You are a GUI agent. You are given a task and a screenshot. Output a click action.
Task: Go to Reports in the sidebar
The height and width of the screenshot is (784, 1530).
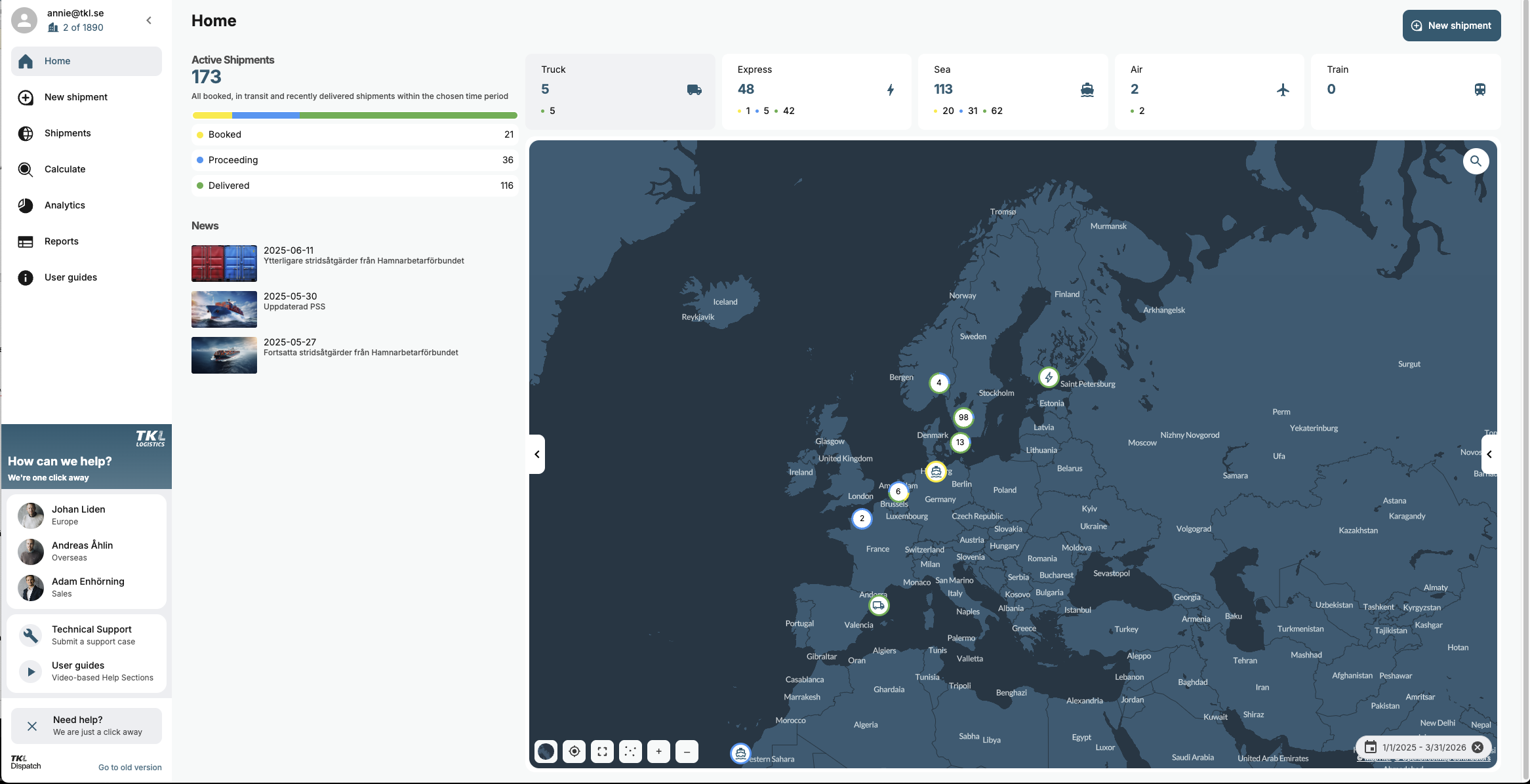pos(62,241)
